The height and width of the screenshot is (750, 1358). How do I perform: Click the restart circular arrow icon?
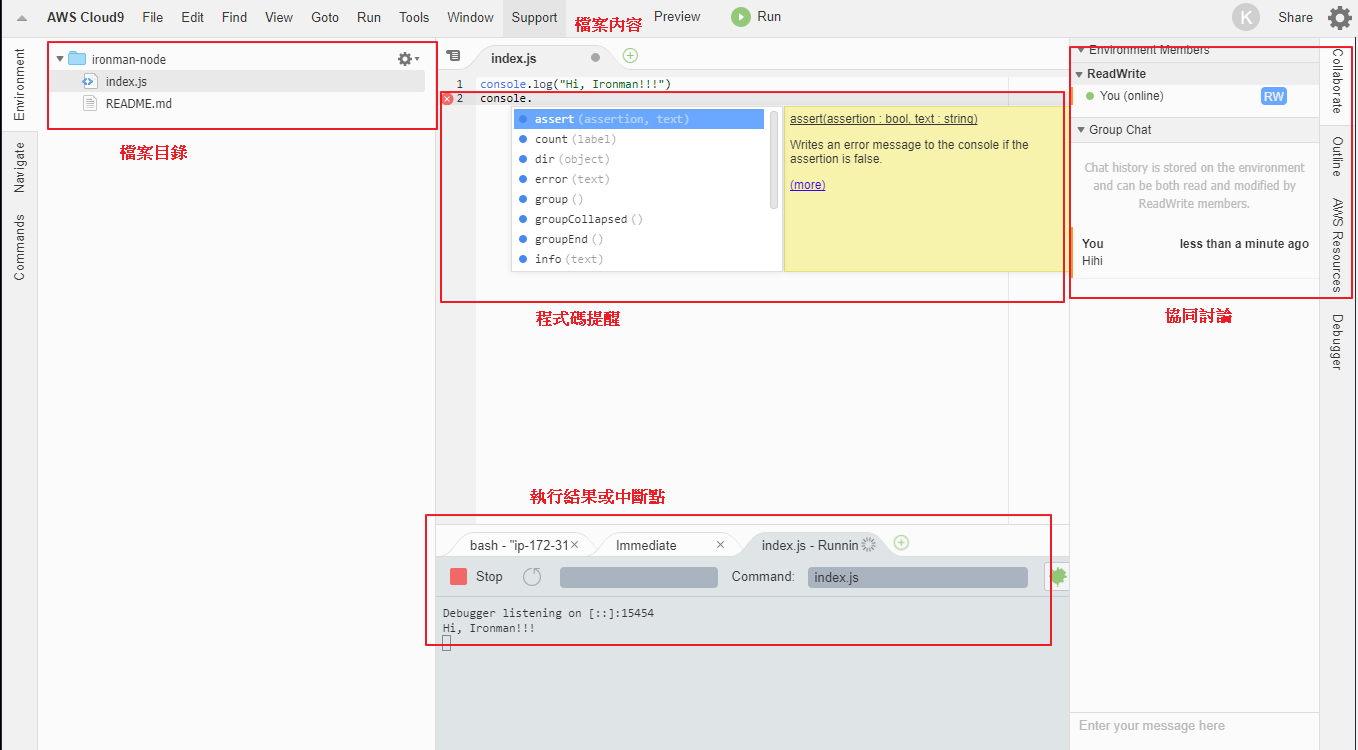(532, 576)
